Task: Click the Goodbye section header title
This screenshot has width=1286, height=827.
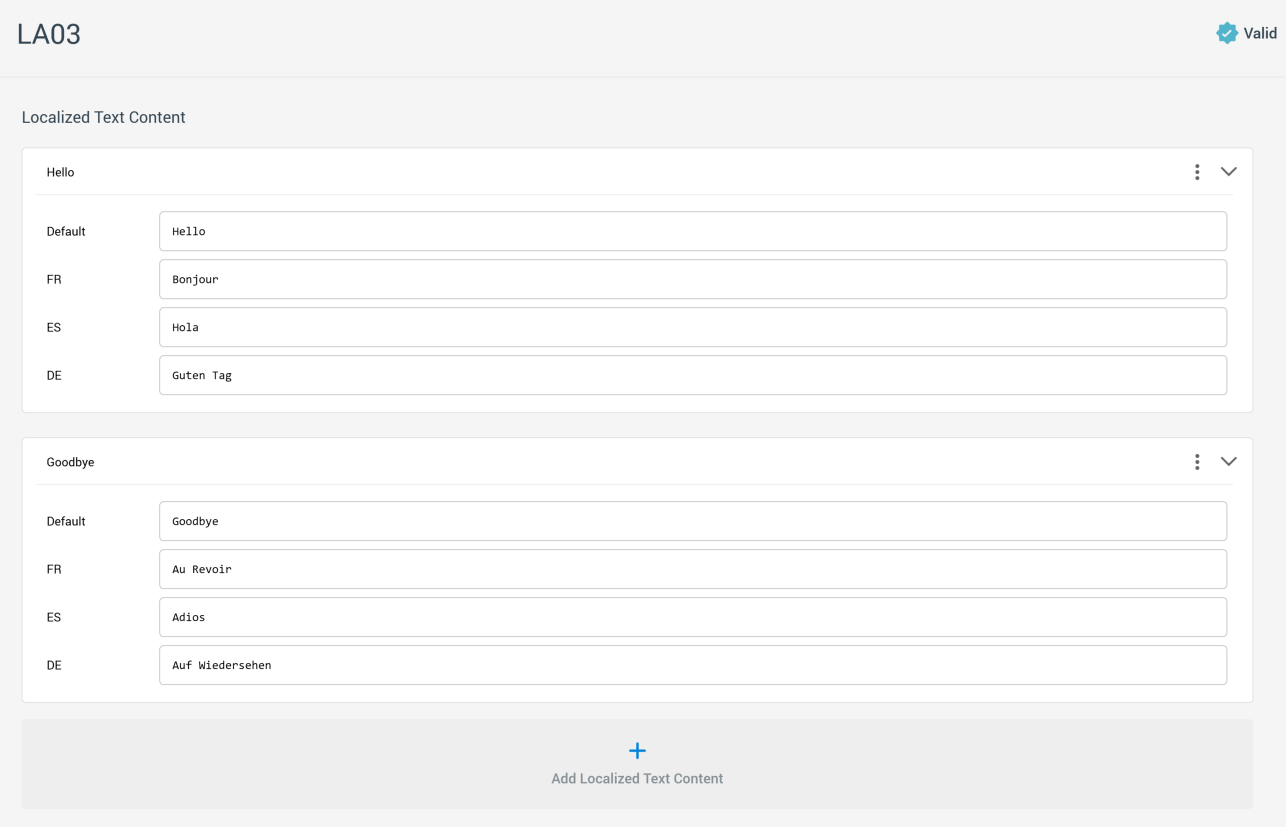Action: tap(70, 462)
